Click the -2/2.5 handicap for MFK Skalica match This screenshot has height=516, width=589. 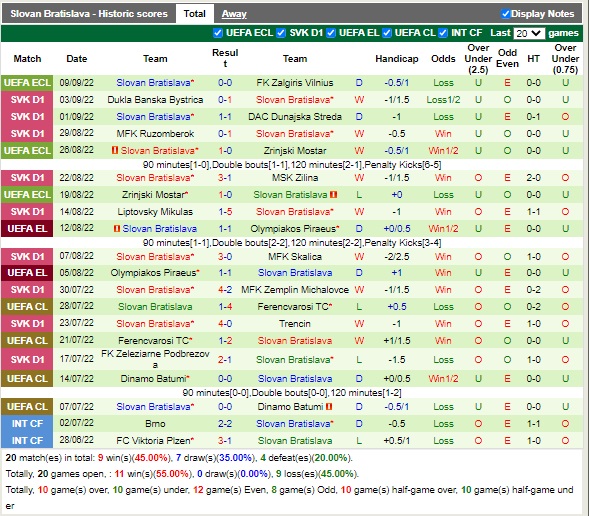(x=397, y=256)
